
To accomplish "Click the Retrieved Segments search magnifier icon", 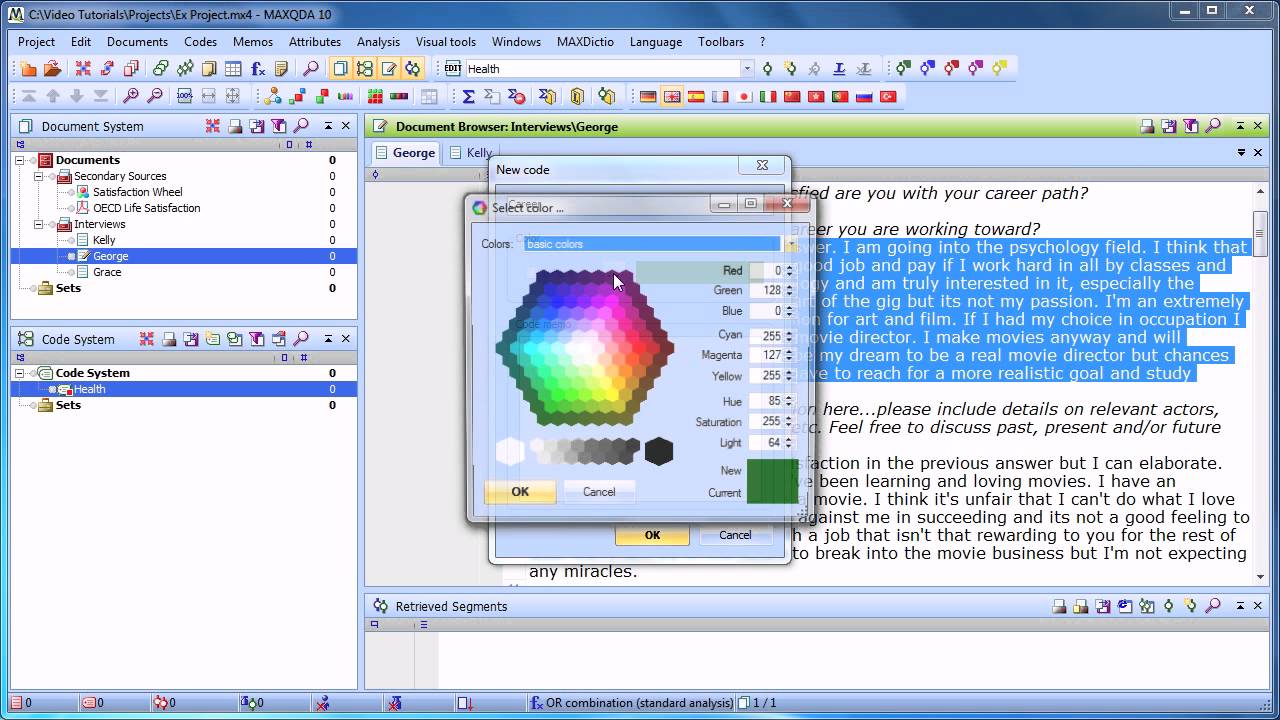I will coord(1213,606).
